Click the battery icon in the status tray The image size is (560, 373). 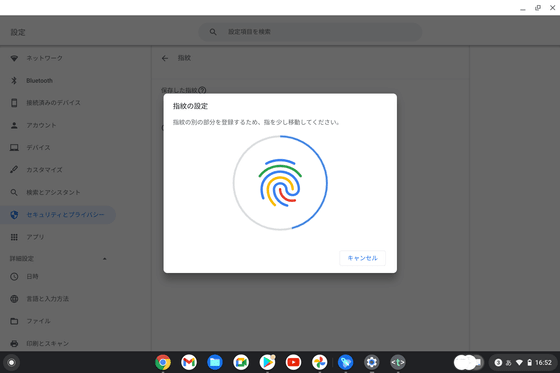pos(530,363)
